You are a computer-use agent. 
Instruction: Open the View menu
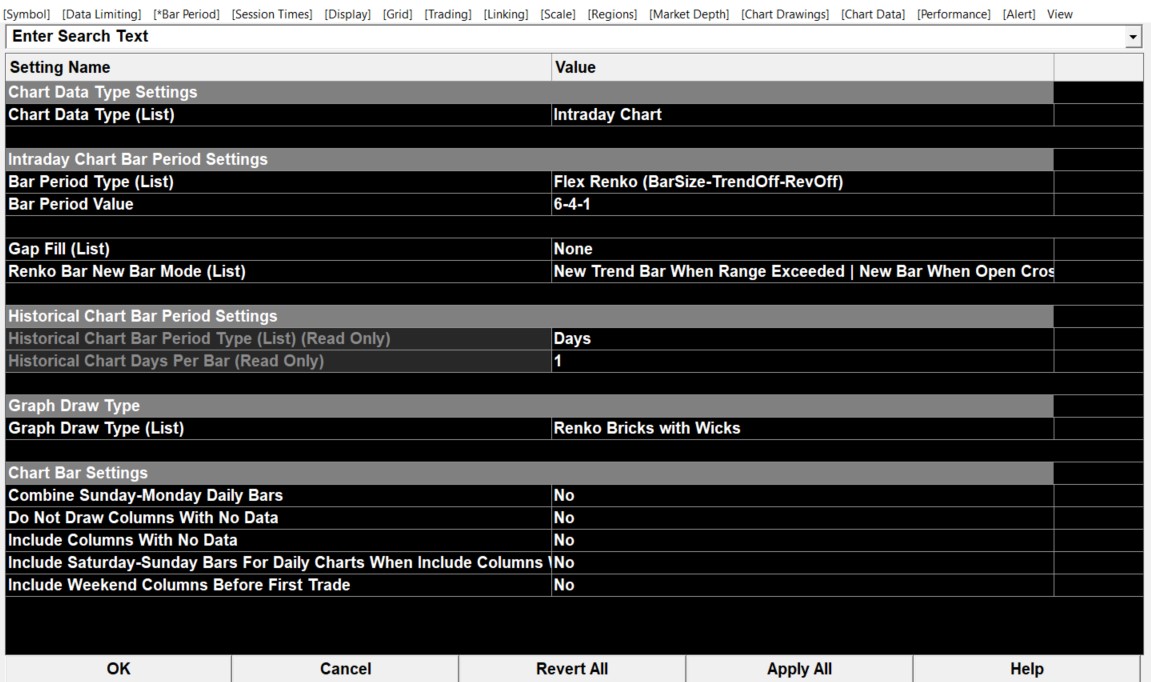pyautogui.click(x=1059, y=14)
